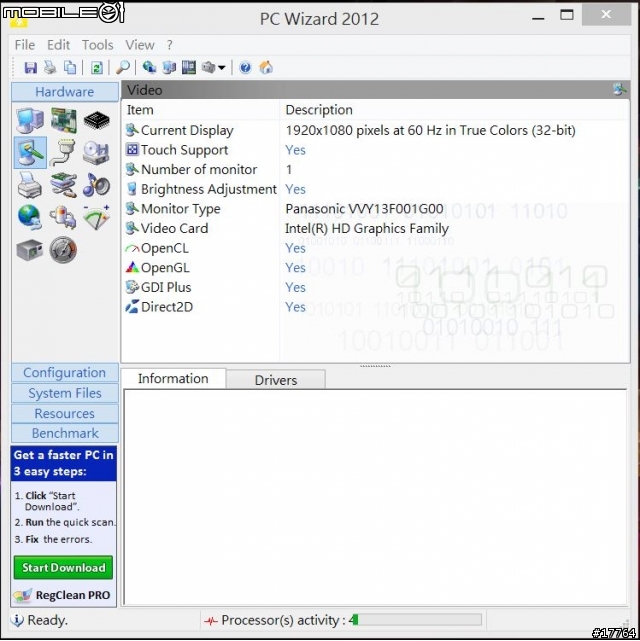The width and height of the screenshot is (640, 641).
Task: Click the two-computers toolbar icon
Action: tap(169, 67)
